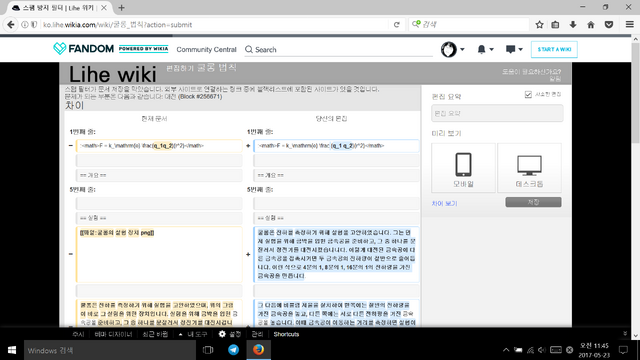Click the Community Central link
Image resolution: width=640 pixels, height=360 pixels.
click(206, 49)
